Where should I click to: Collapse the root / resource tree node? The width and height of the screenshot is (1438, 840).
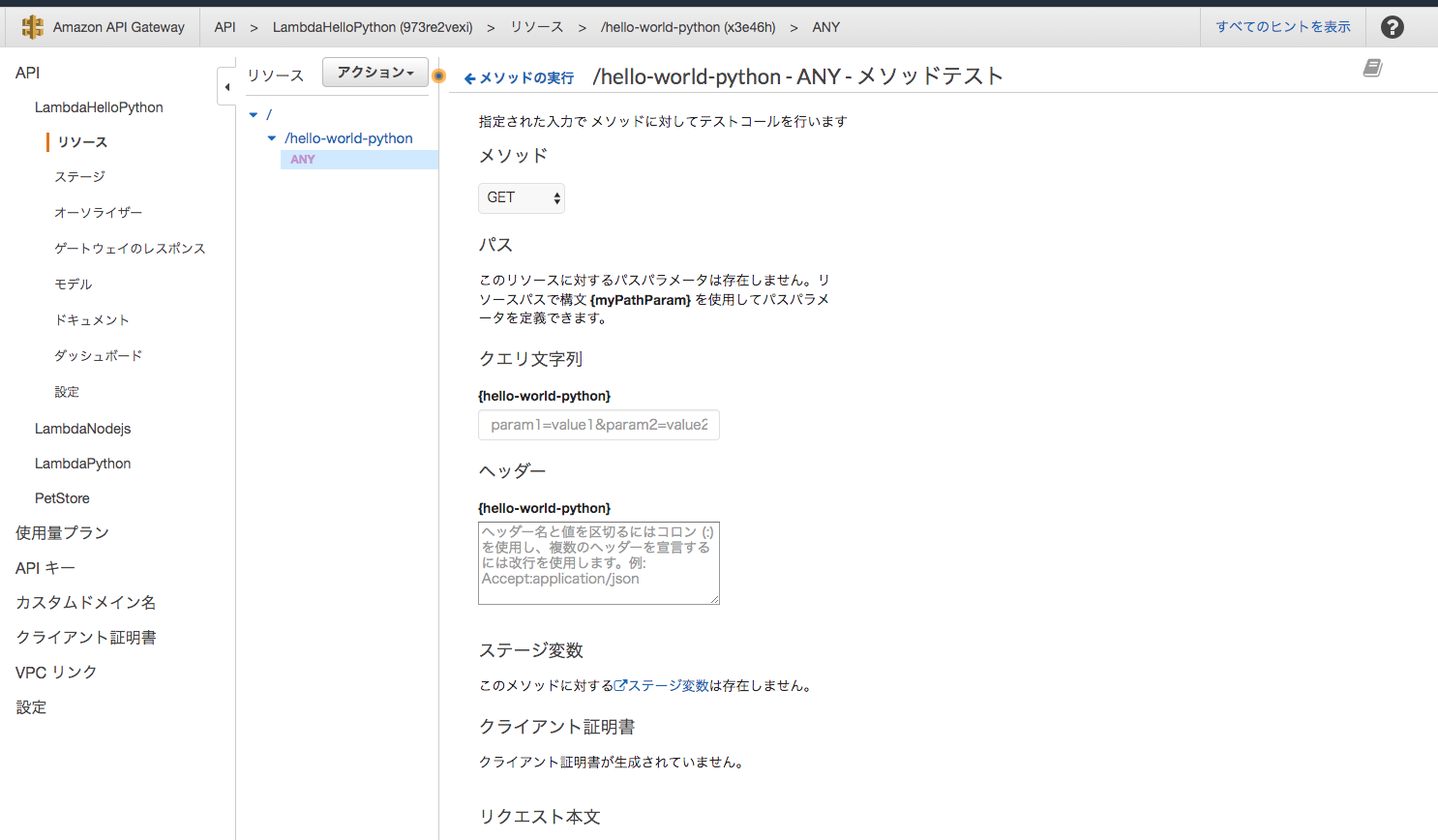pyautogui.click(x=254, y=114)
